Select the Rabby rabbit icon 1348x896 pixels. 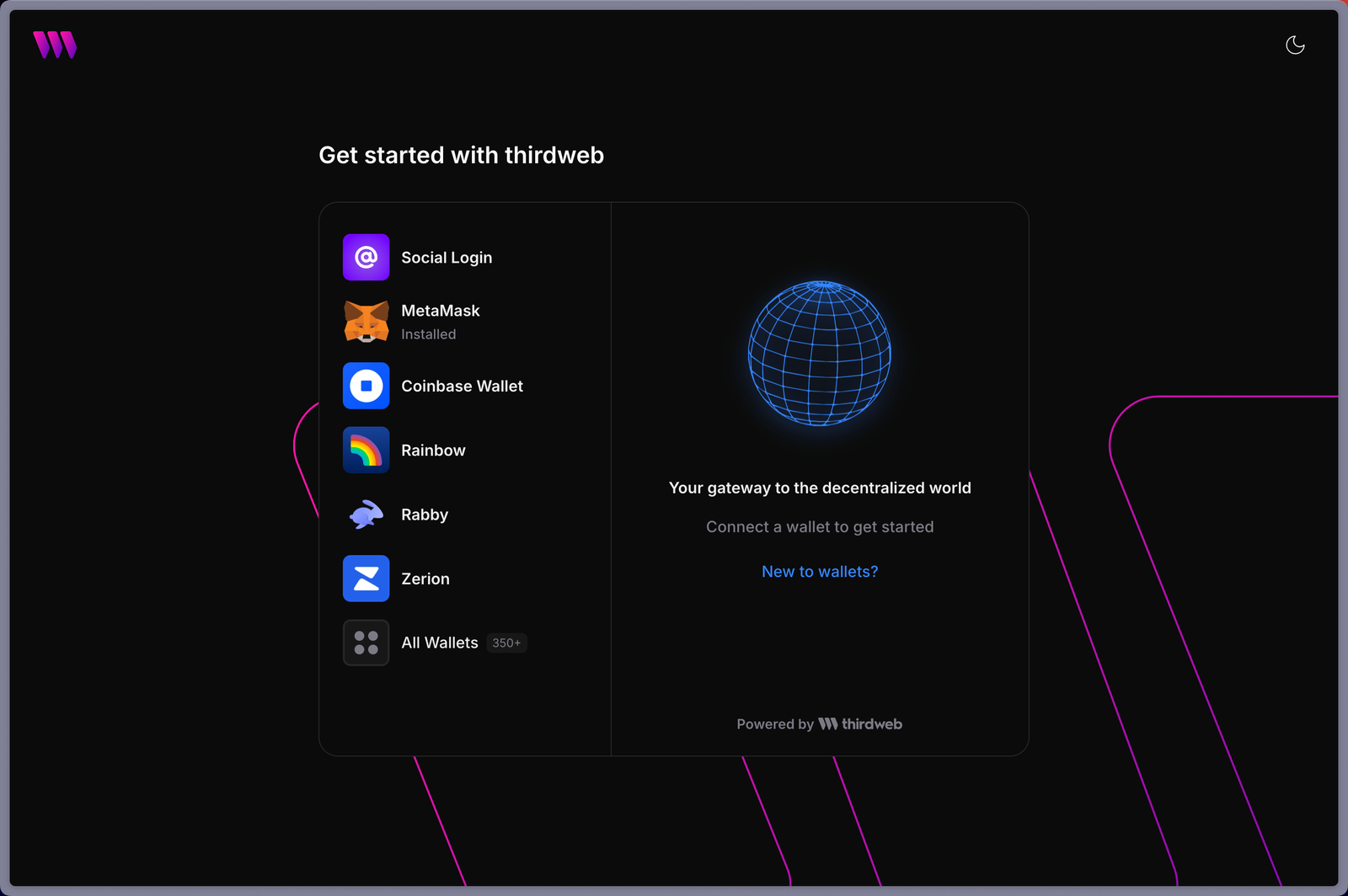(x=366, y=515)
